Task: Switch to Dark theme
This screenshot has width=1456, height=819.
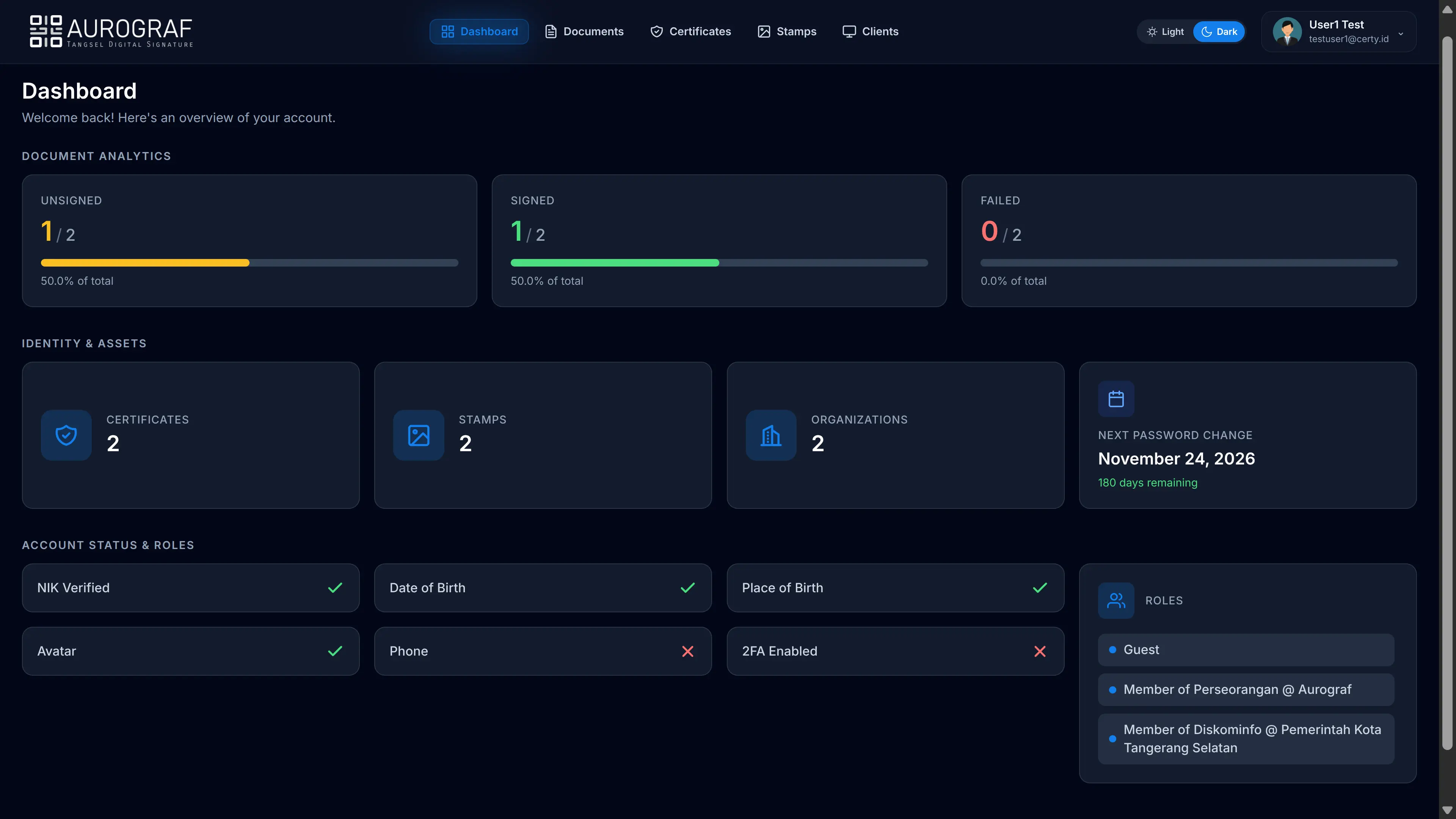Action: 1219,31
